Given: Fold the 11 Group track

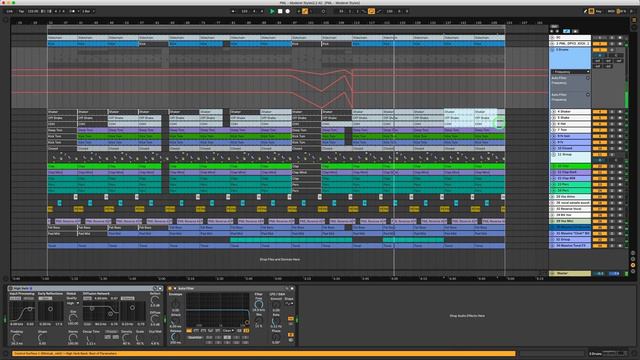Looking at the screenshot, I should coord(553,155).
